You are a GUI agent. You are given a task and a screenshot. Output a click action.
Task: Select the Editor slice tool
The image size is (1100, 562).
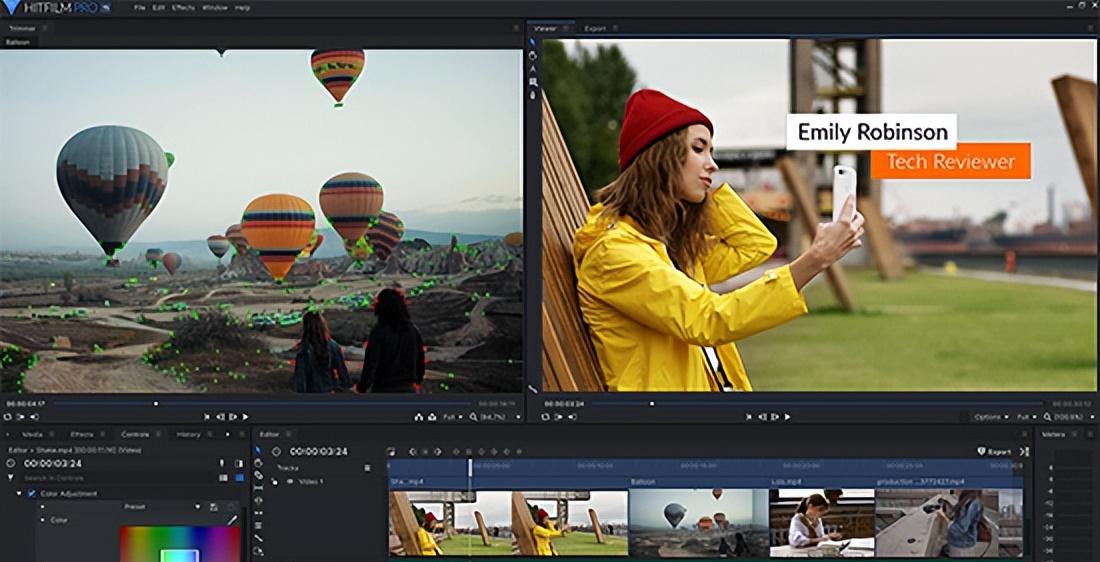pyautogui.click(x=258, y=475)
